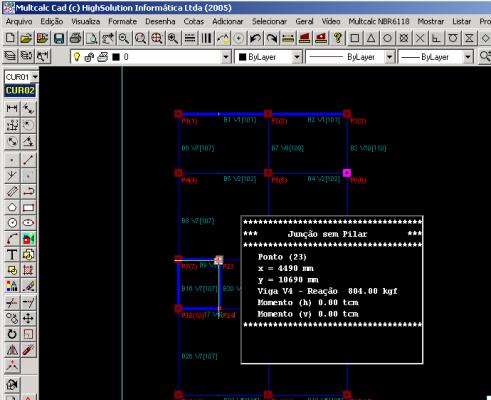The height and width of the screenshot is (400, 491).
Task: Toggle the layer lightbulb on/off icon
Action: 77,57
